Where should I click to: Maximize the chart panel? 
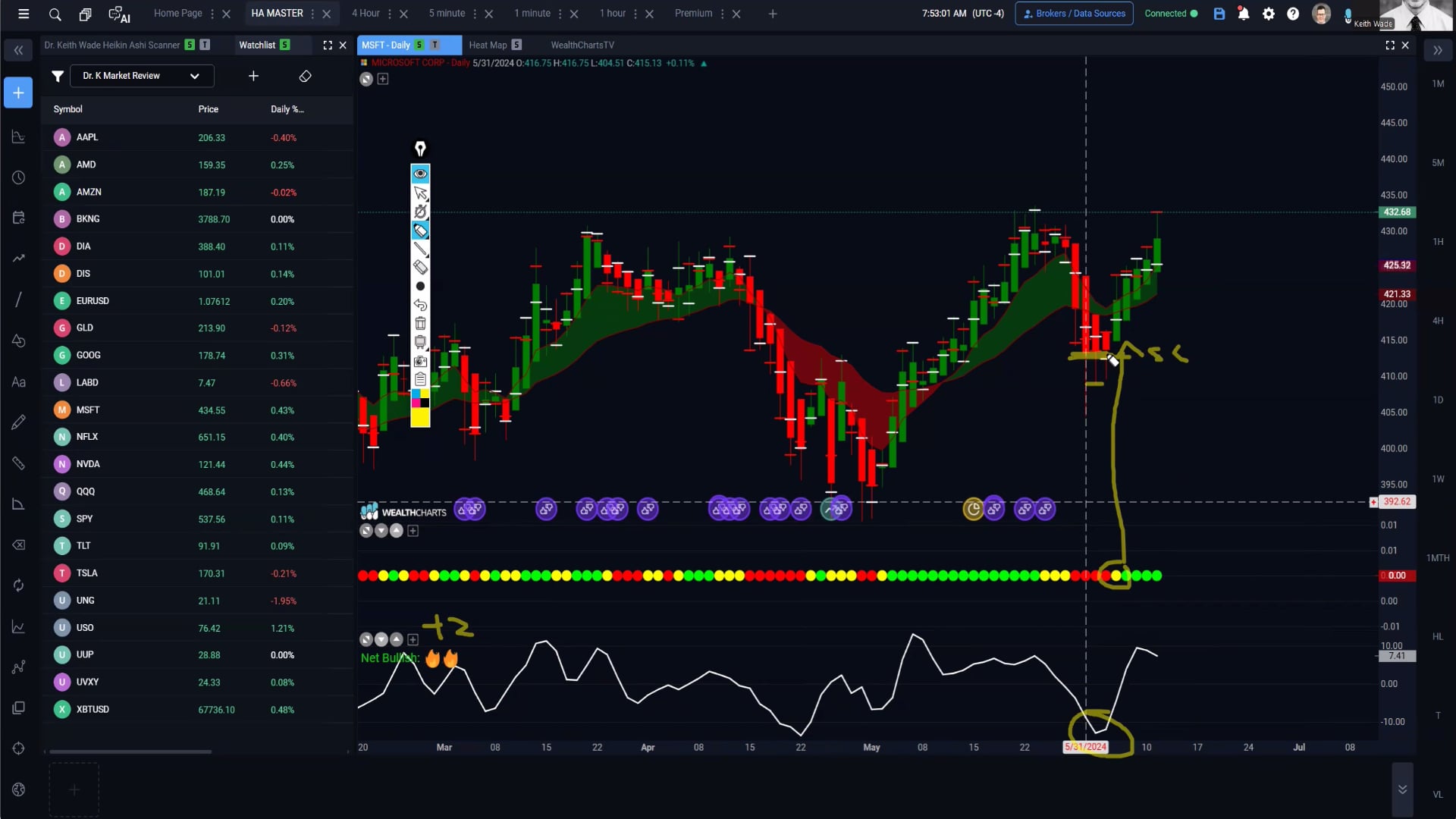tap(1390, 45)
